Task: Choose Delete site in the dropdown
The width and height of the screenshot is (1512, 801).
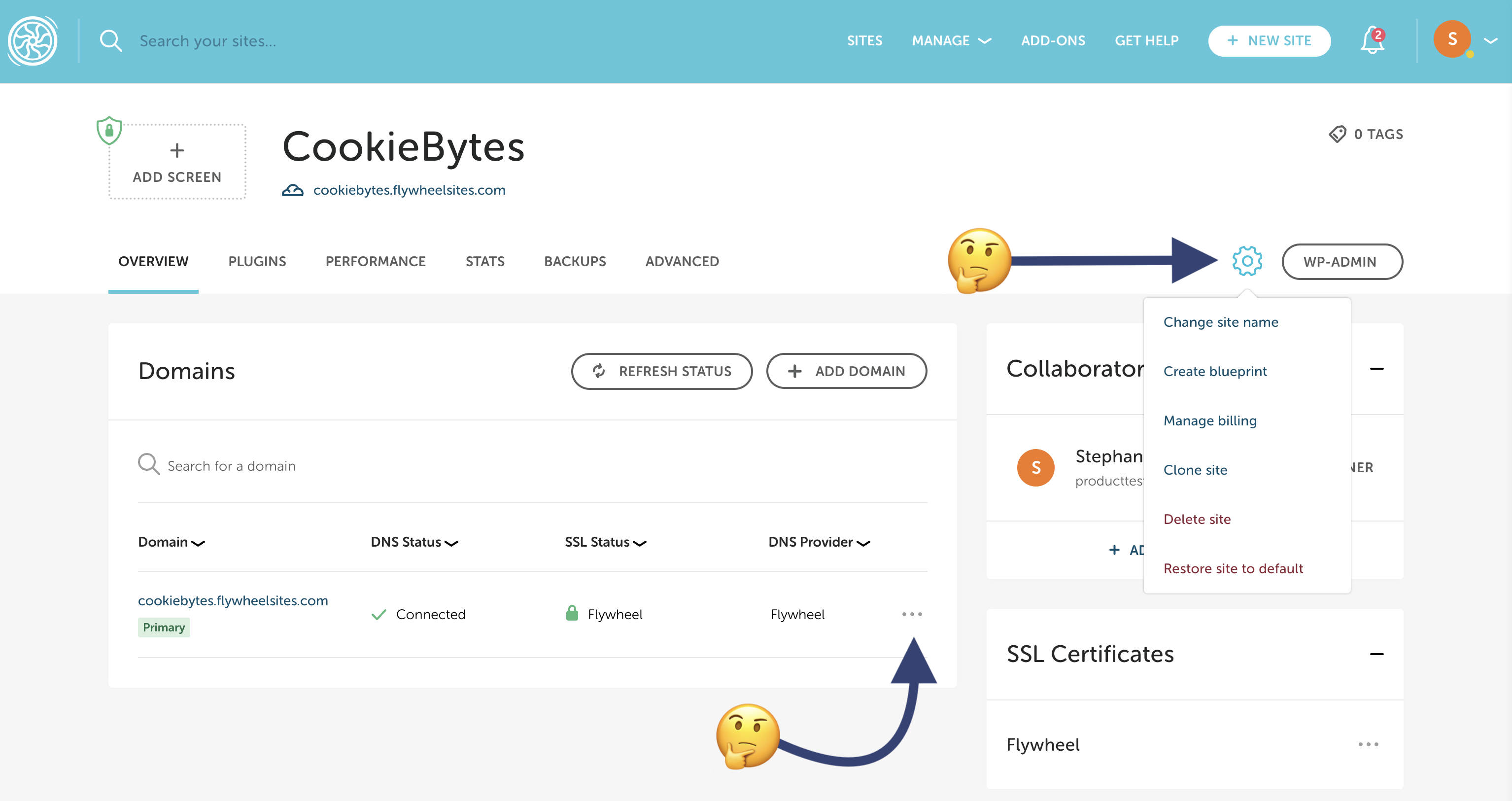Action: pyautogui.click(x=1197, y=519)
